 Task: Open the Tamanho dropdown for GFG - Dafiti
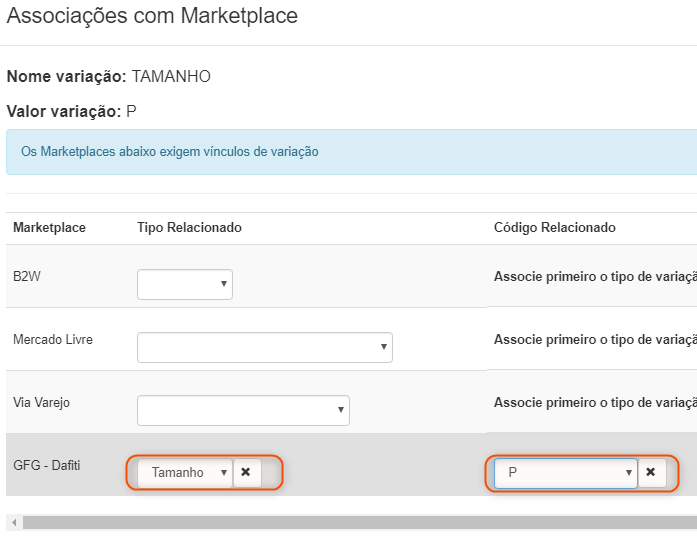pyautogui.click(x=185, y=472)
